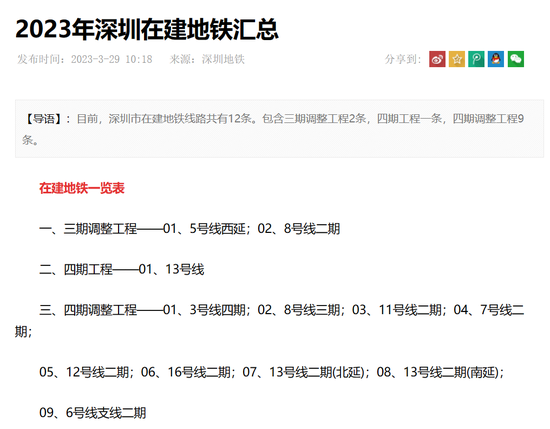Share the article to Sina Weibo
The height and width of the screenshot is (429, 550).
(x=437, y=59)
